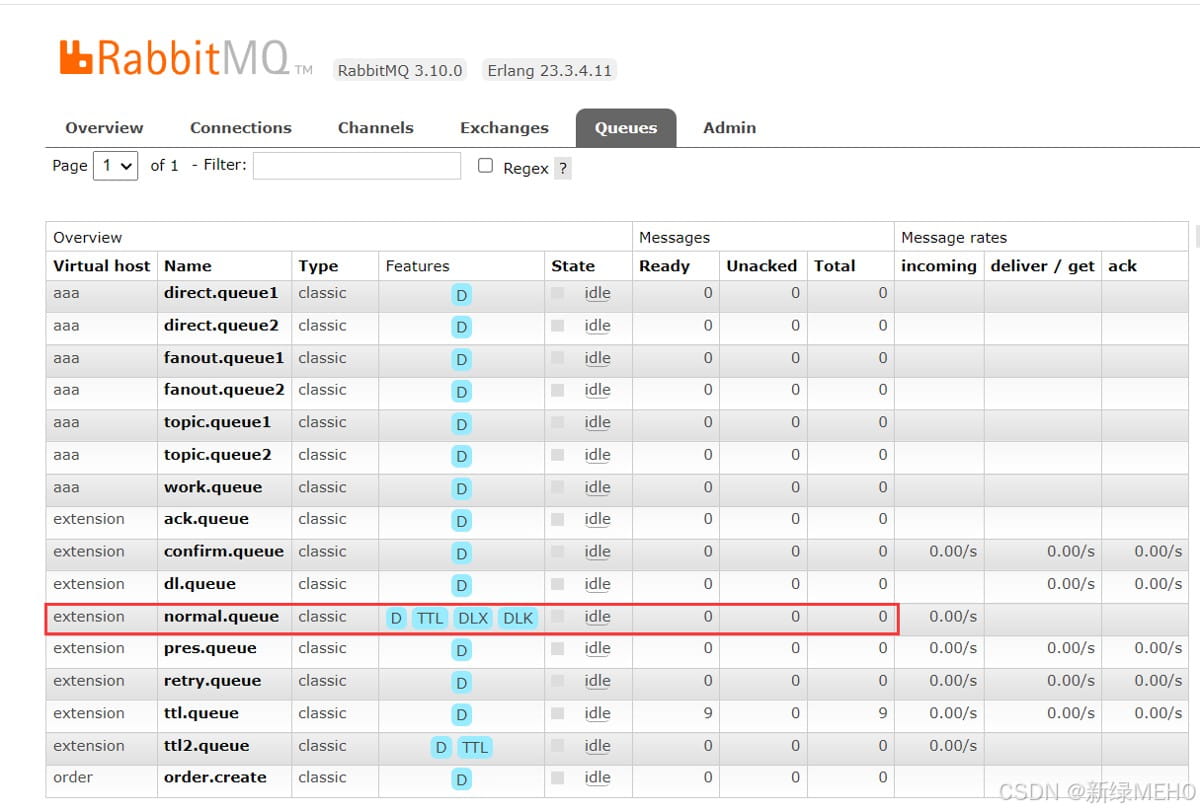This screenshot has height=811, width=1200.
Task: Click the D badge on direct.queue1
Action: 461,295
